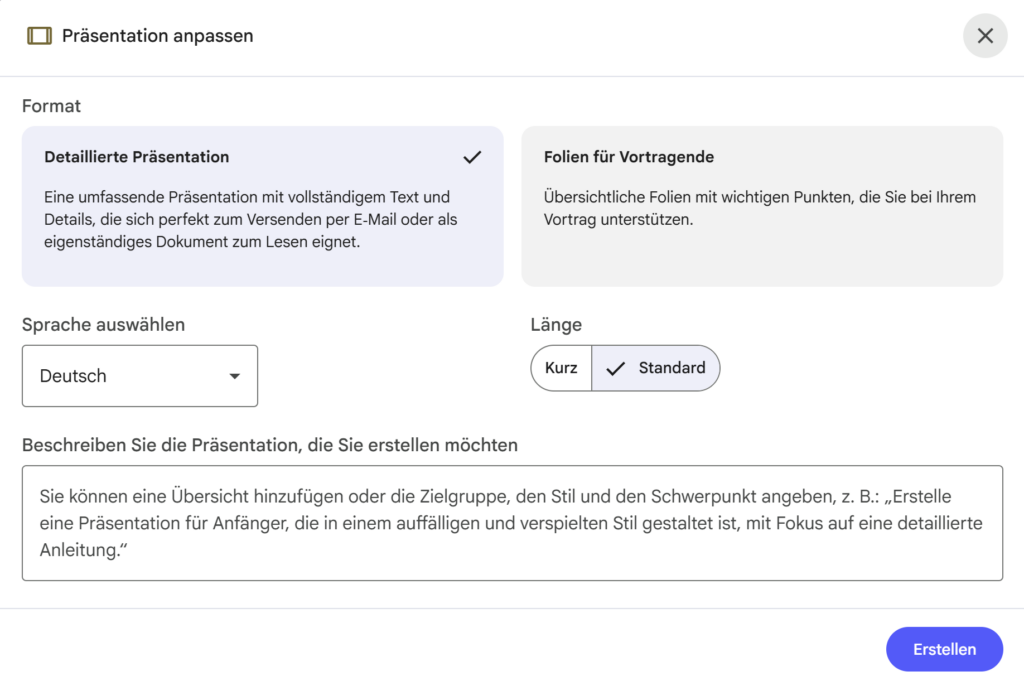
Task: Click the Folien für Vortragende description text
Action: coord(760,207)
